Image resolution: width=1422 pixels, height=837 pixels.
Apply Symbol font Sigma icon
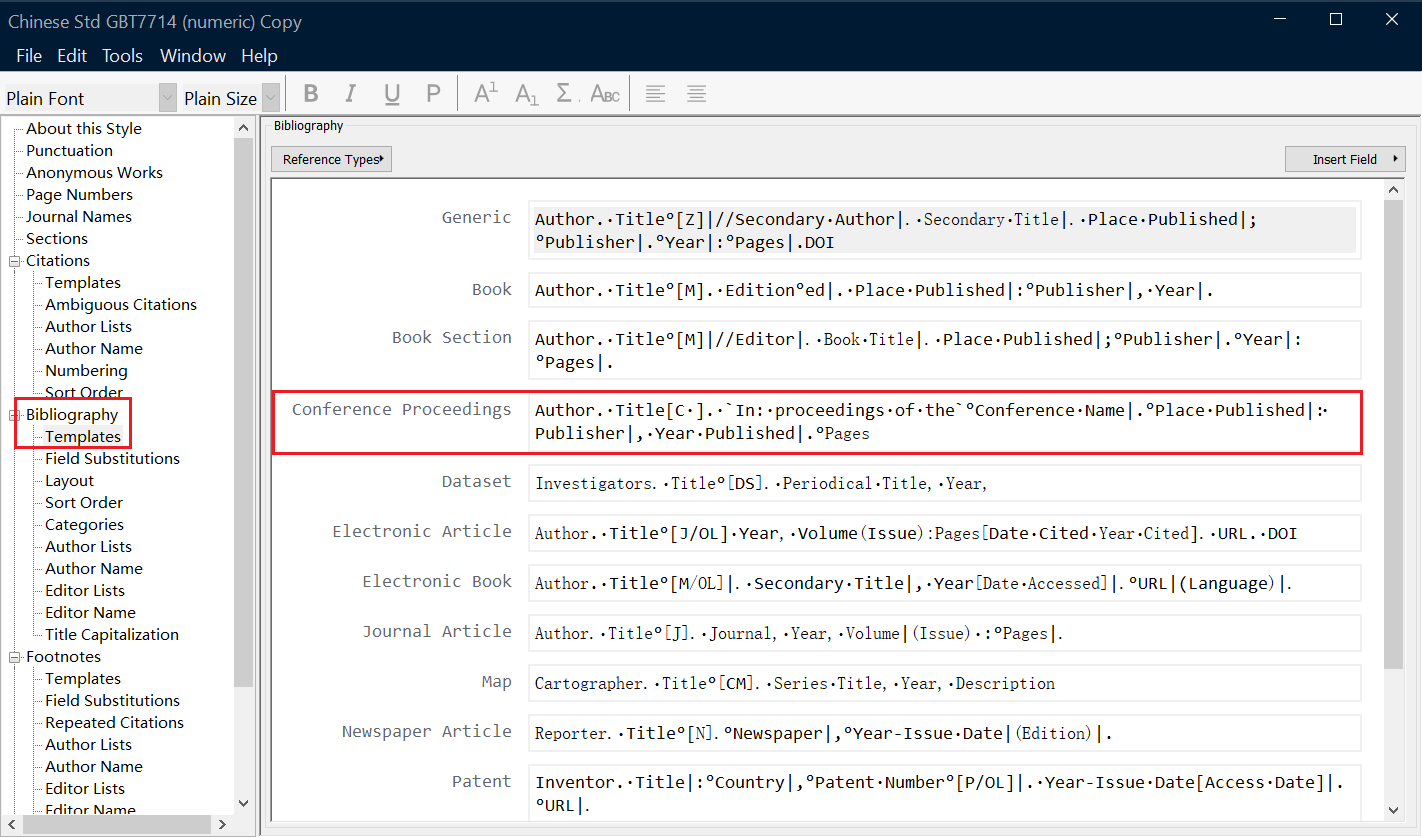[x=565, y=94]
